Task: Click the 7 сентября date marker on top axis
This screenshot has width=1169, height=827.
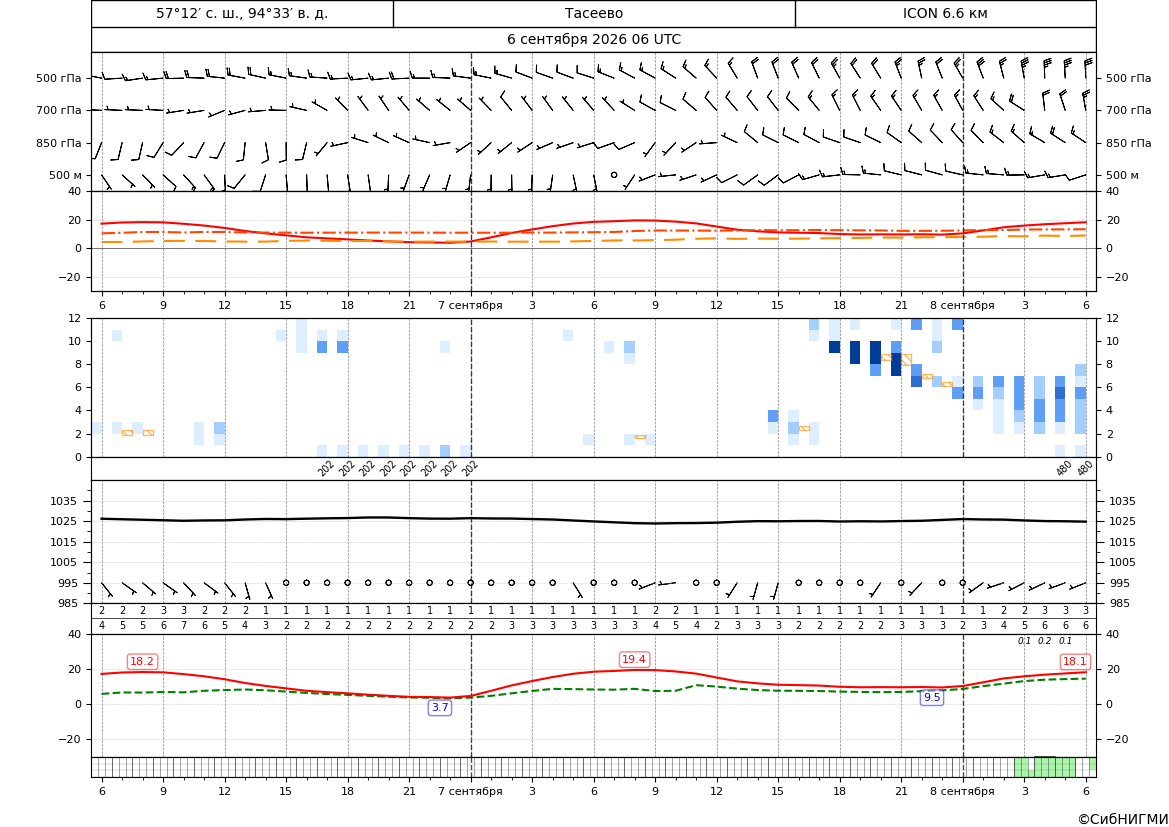Action: [470, 305]
